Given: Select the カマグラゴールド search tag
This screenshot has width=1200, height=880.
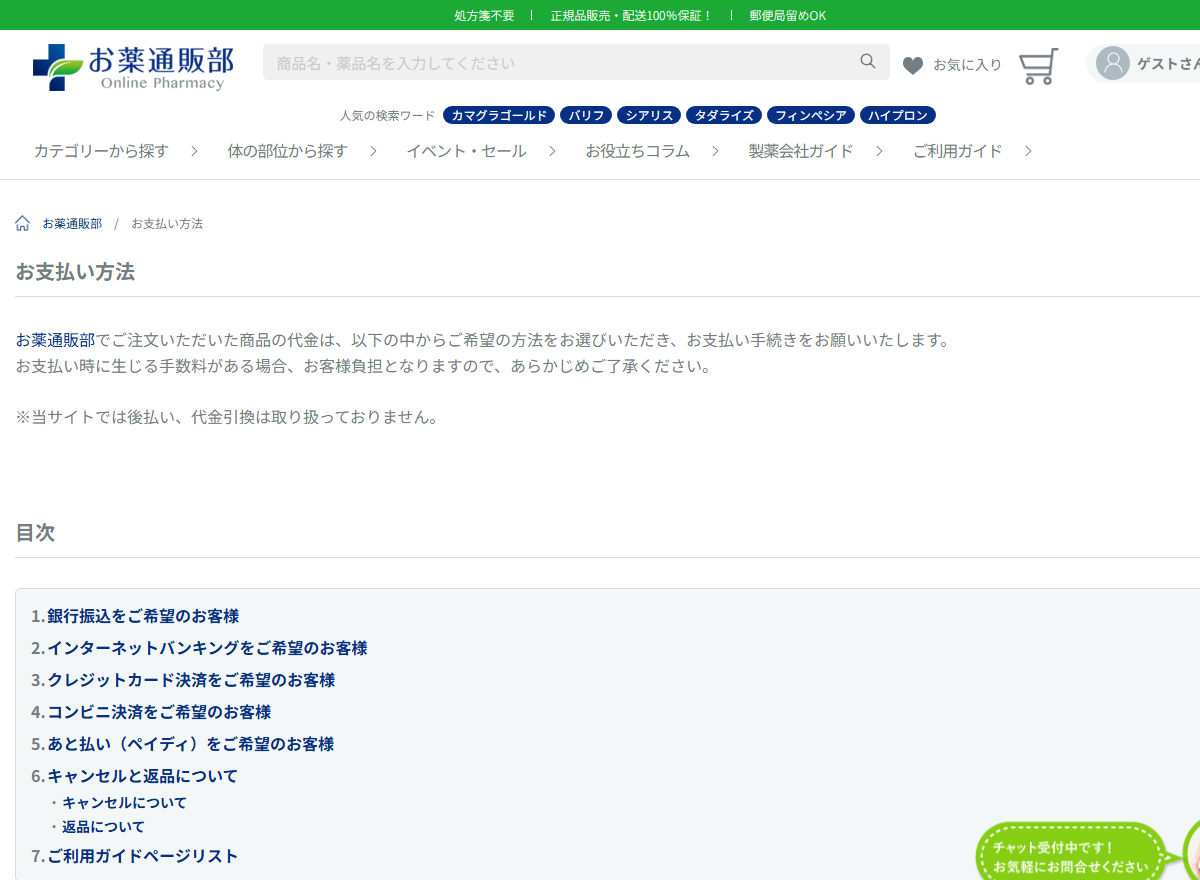Looking at the screenshot, I should coord(499,115).
